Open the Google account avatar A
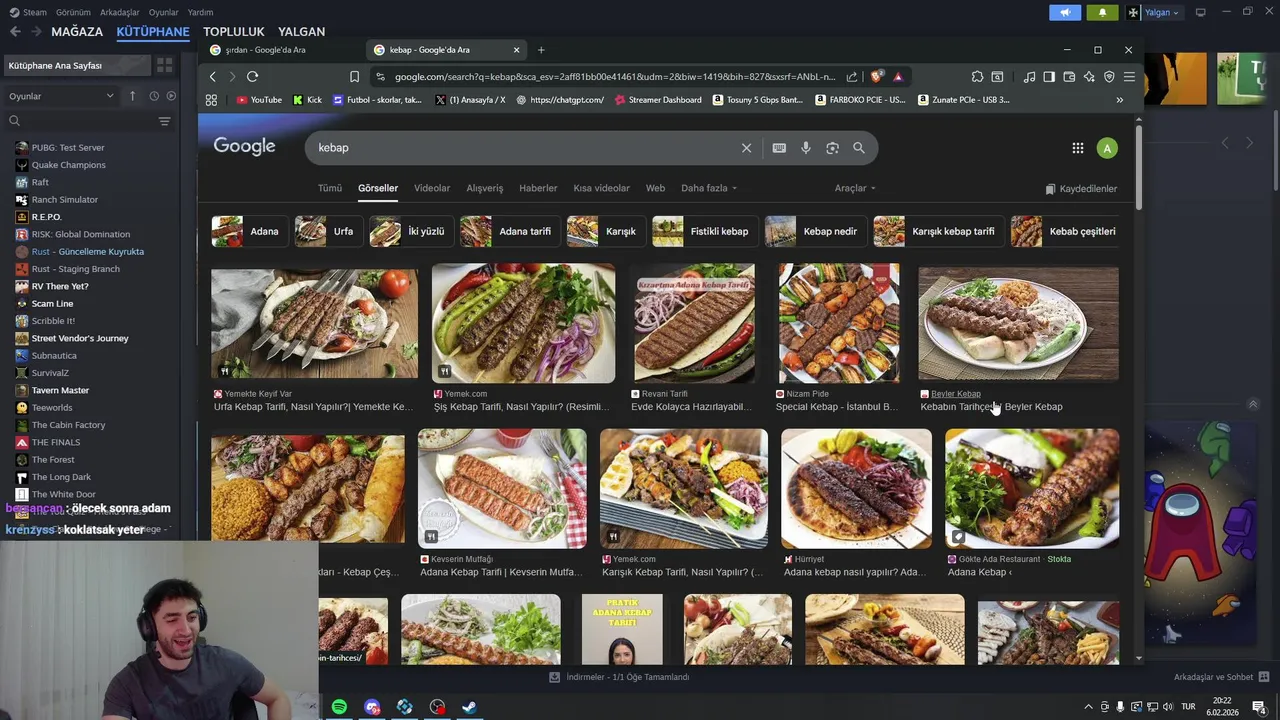1280x720 pixels. pyautogui.click(x=1106, y=148)
